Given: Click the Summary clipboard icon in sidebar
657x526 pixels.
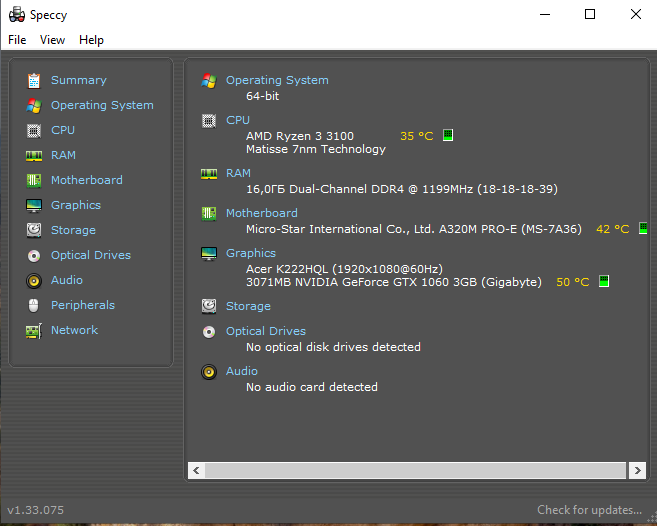Looking at the screenshot, I should (34, 80).
